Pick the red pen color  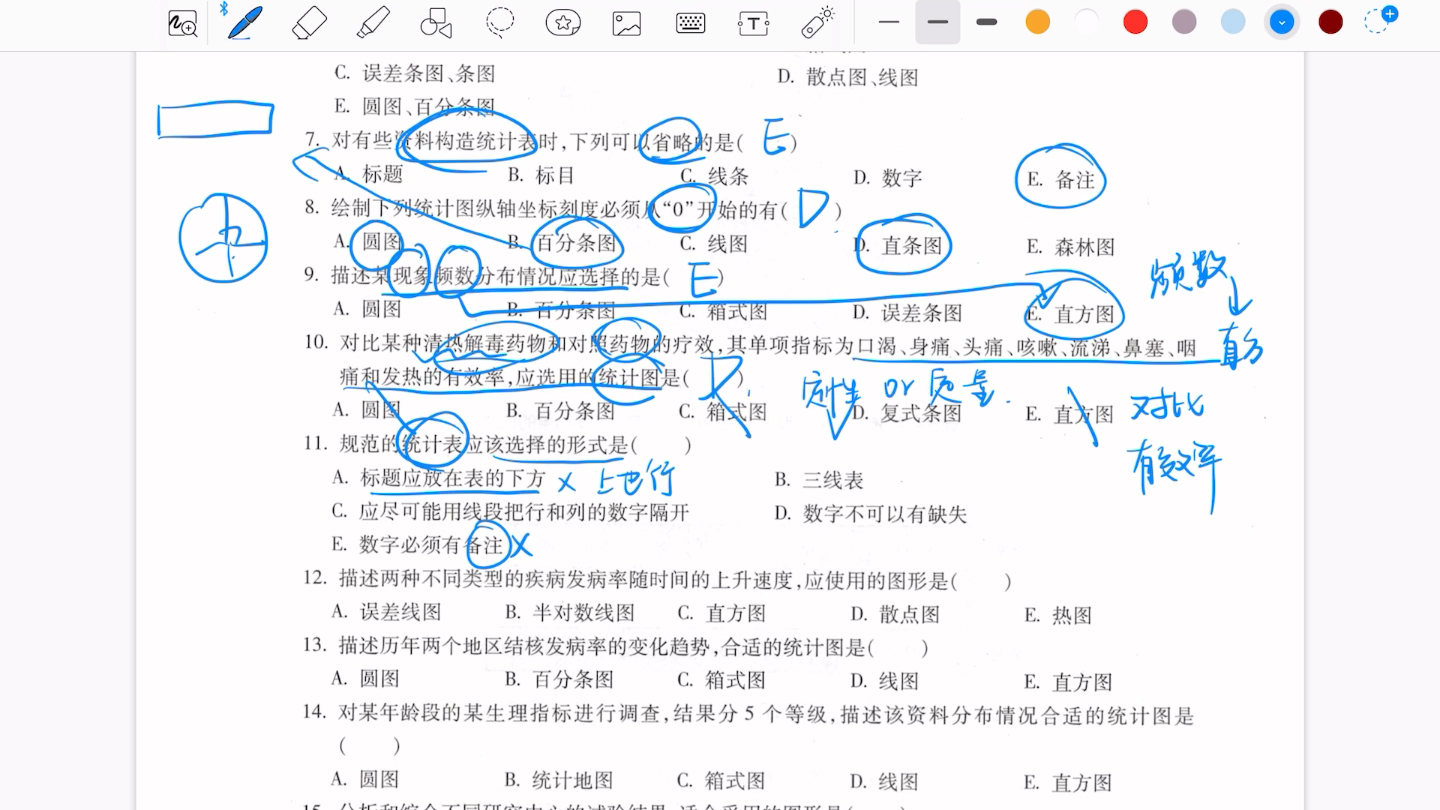(x=1135, y=22)
